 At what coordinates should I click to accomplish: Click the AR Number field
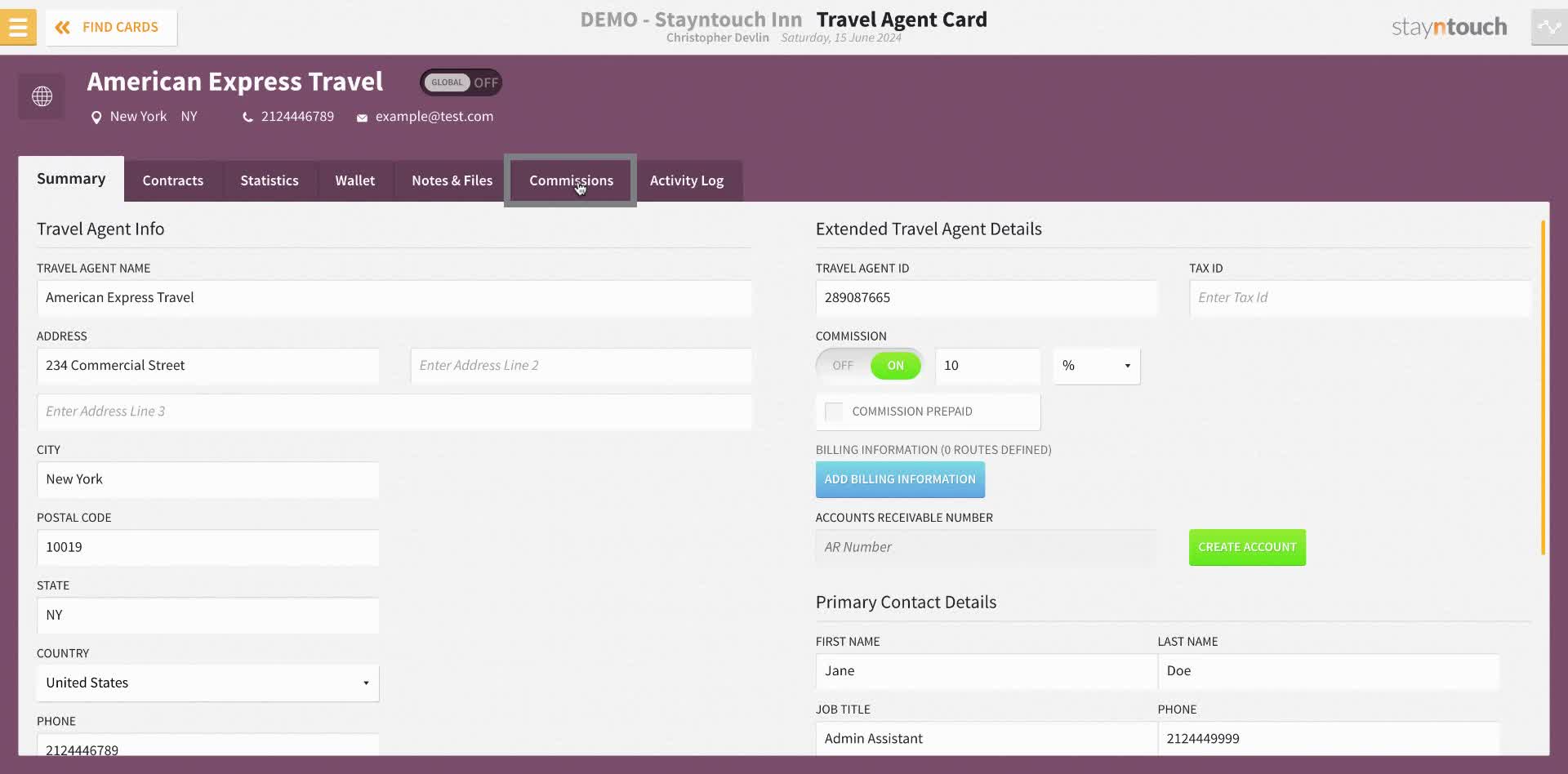pos(986,548)
